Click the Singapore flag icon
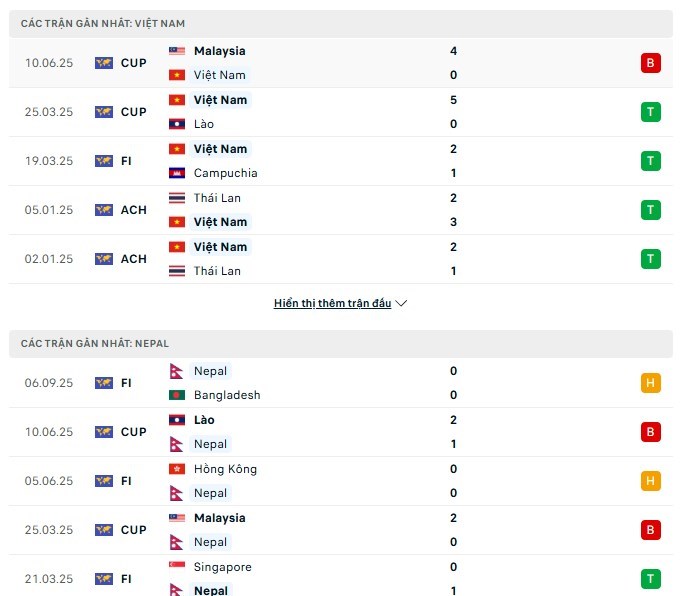This screenshot has width=685, height=596. [177, 567]
